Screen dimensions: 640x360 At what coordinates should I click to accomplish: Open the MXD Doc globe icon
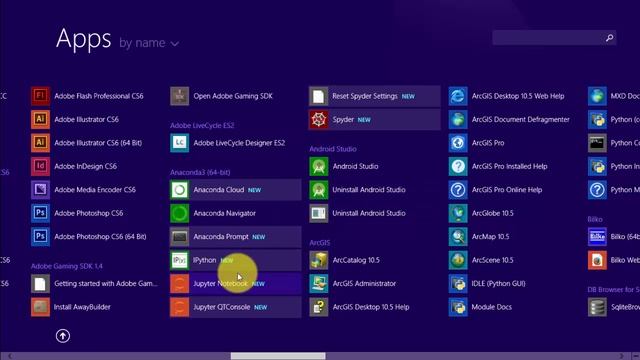tap(597, 96)
